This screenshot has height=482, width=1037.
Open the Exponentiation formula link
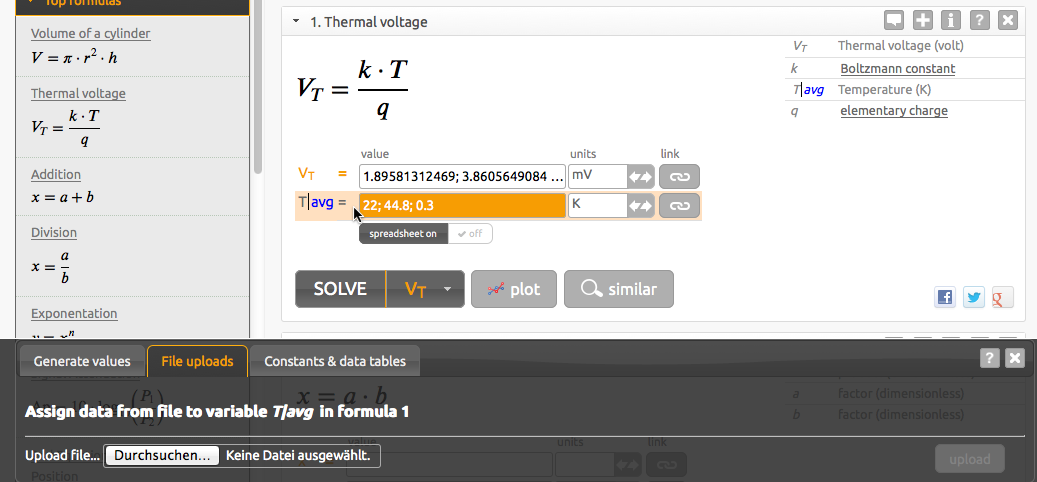(x=74, y=313)
